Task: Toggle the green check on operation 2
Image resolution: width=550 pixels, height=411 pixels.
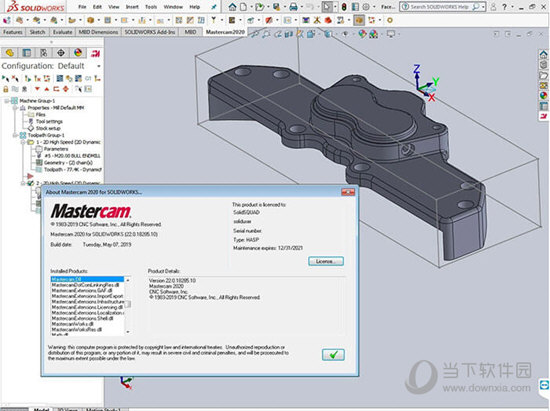Action: click(31, 183)
